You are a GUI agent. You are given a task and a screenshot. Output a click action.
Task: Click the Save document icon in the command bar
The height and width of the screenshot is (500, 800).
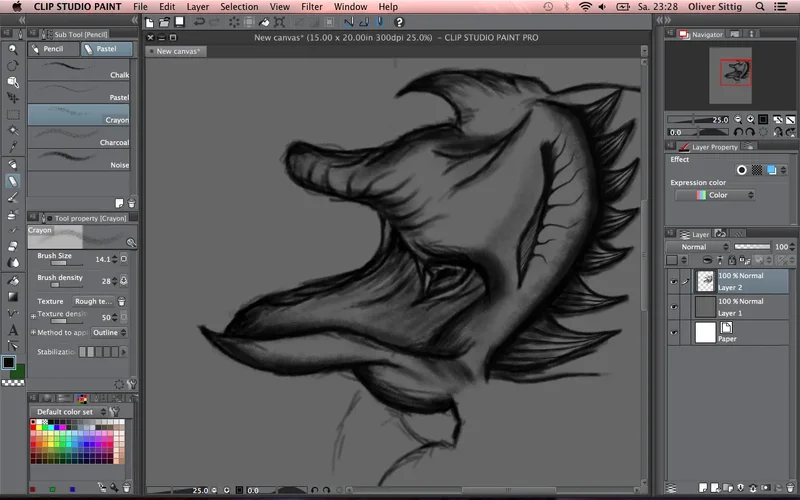(179, 21)
